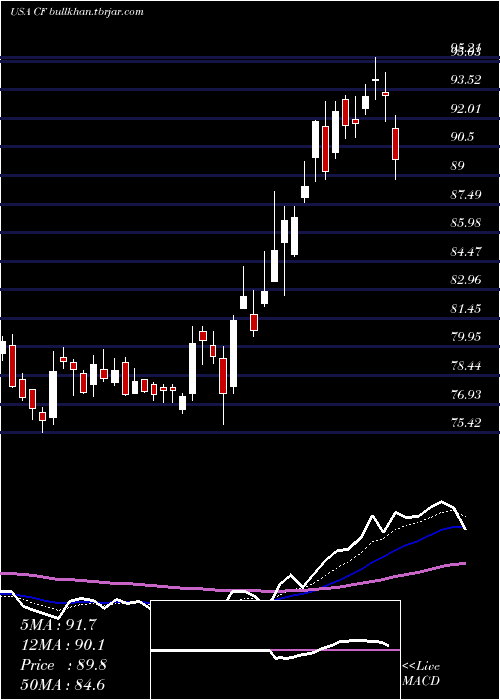This screenshot has height=700, width=500.
Task: Click the '50MA : 84.6' readout
Action: click(x=62, y=685)
